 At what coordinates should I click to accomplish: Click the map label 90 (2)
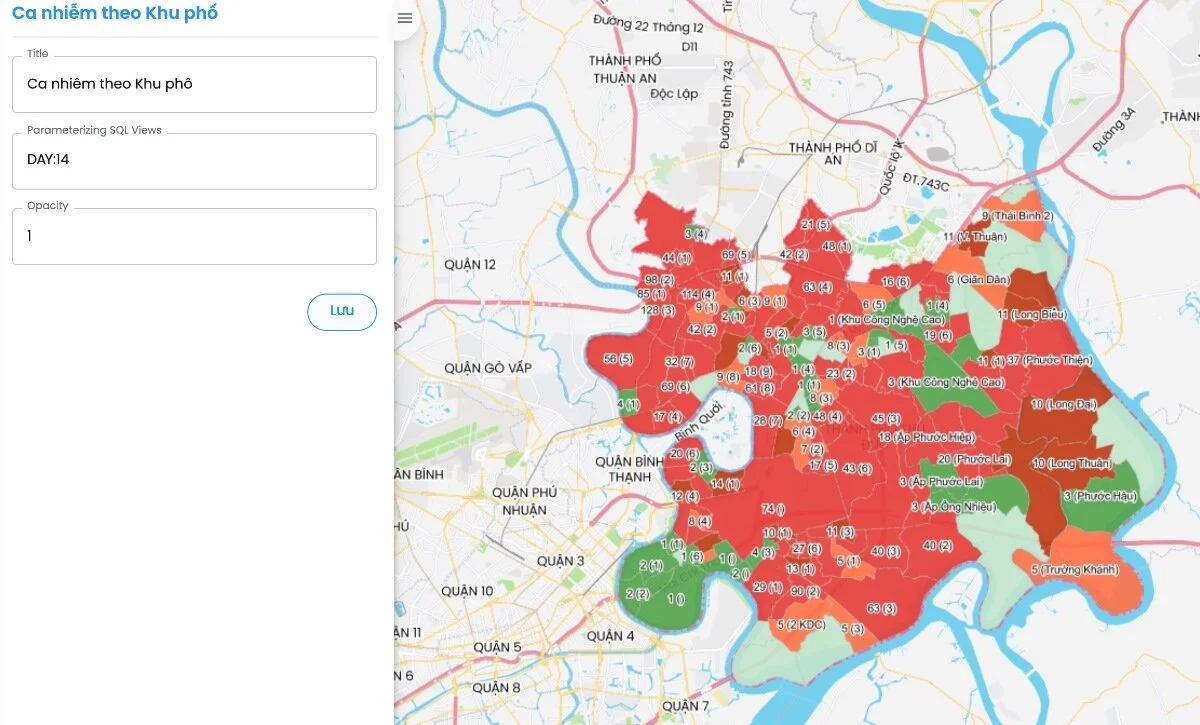click(x=805, y=592)
